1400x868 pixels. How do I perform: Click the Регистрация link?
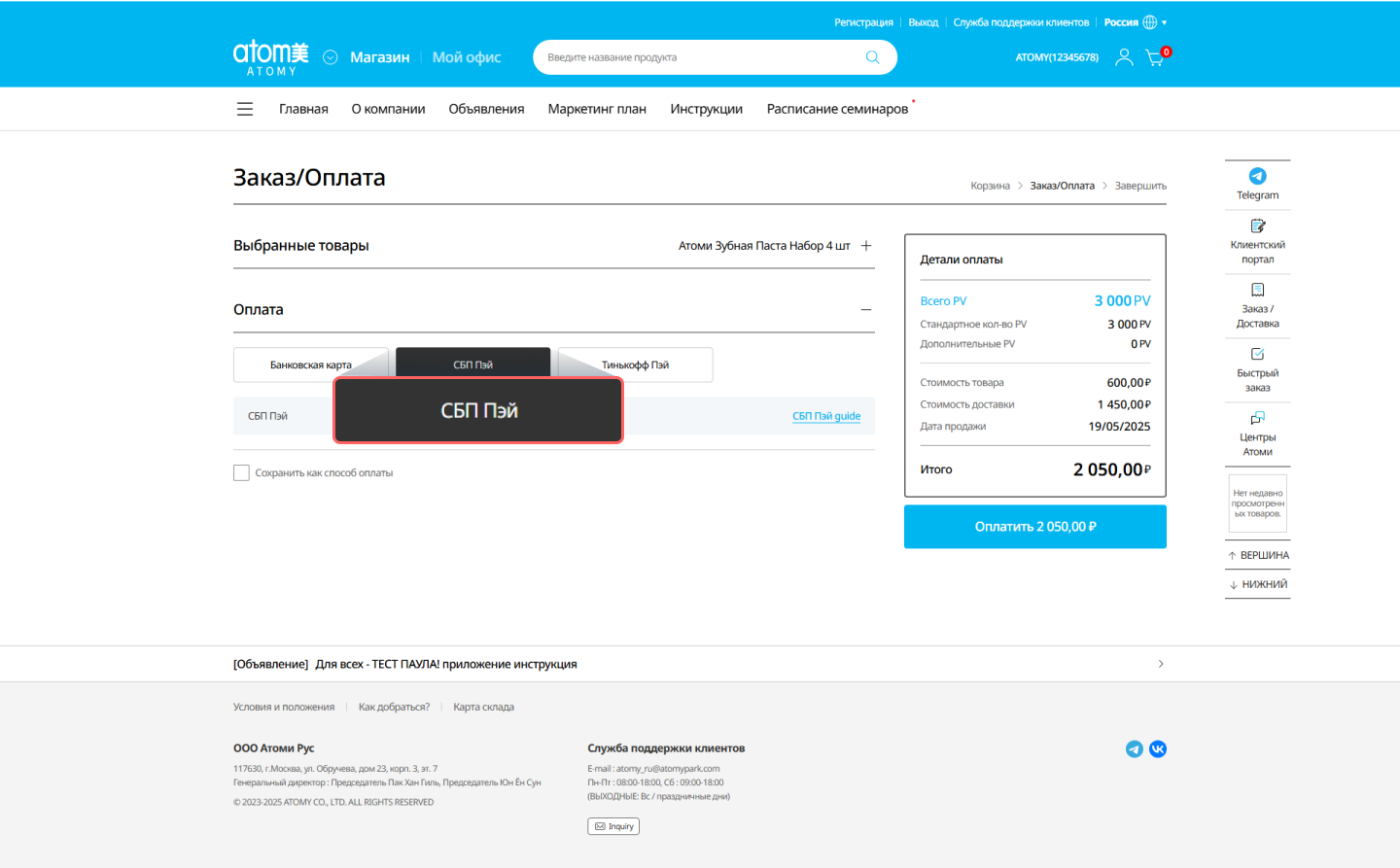(x=863, y=22)
